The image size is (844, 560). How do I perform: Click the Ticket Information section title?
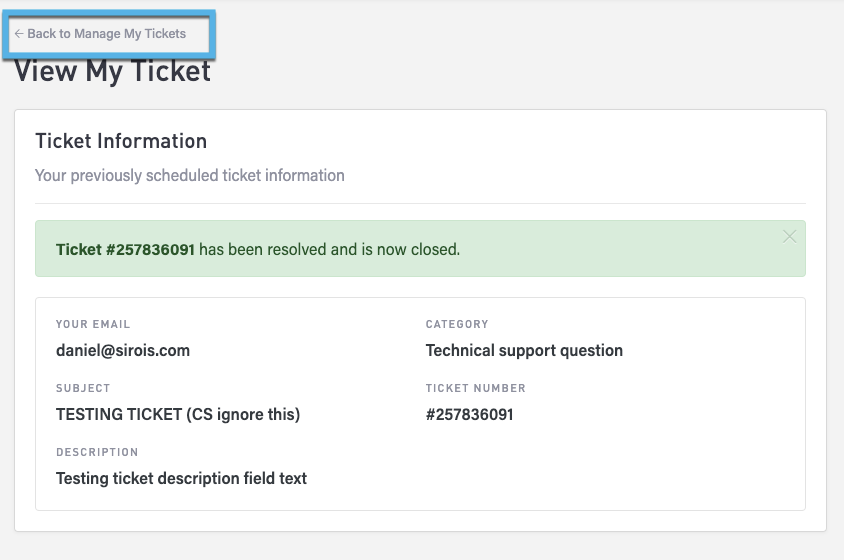121,141
